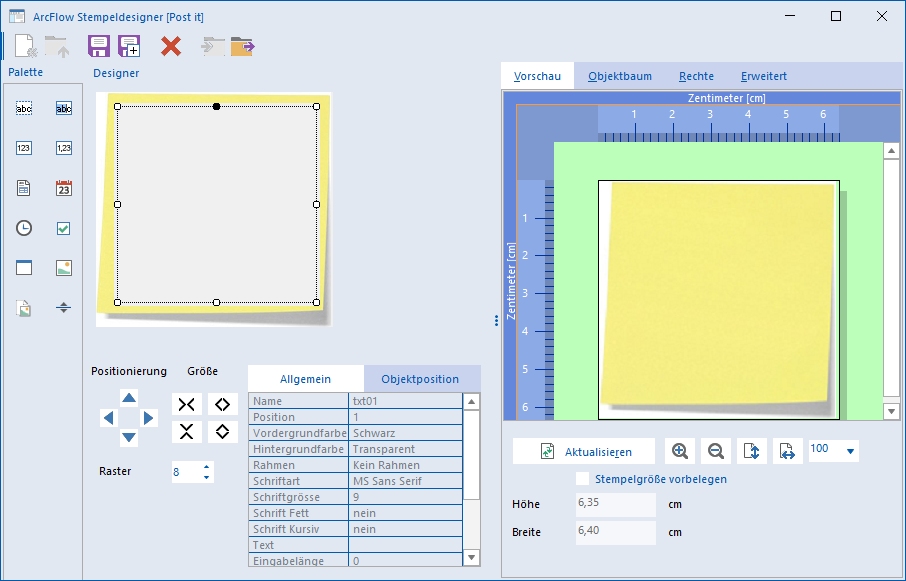Open the zoom percentage dropdown showing 100
This screenshot has width=906, height=581.
tap(850, 451)
